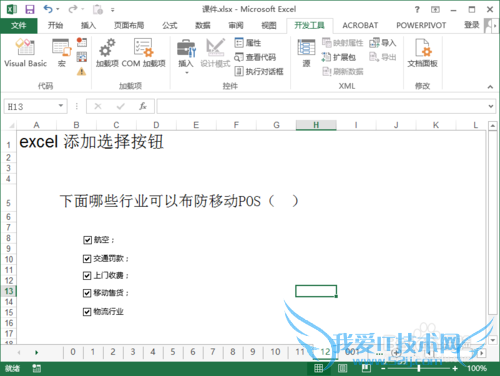Open the 文件 (File) tab
Image resolution: width=500 pixels, height=376 pixels.
[19, 25]
